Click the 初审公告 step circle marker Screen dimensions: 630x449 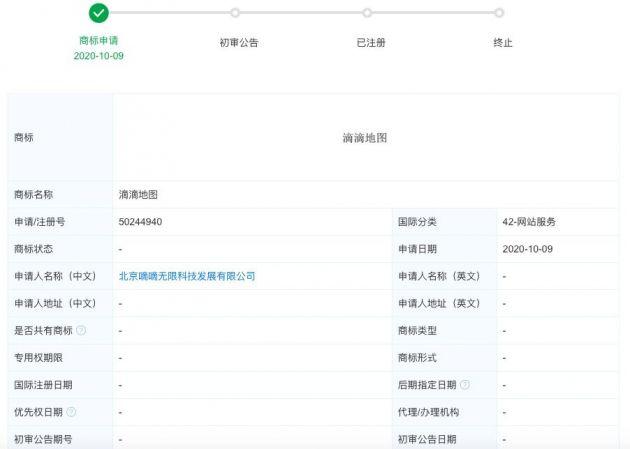pyautogui.click(x=235, y=13)
